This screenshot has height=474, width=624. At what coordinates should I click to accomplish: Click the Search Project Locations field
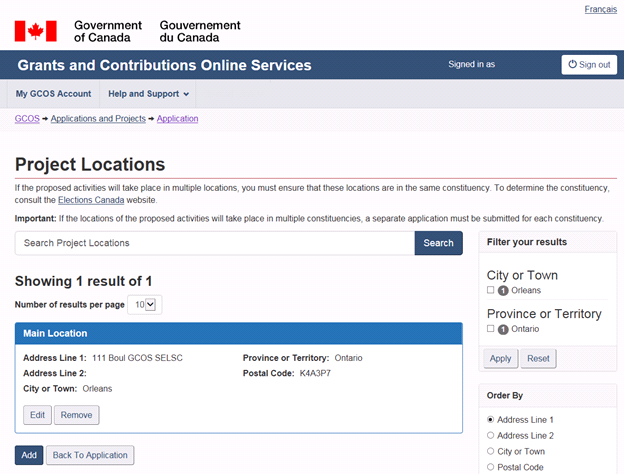[214, 243]
